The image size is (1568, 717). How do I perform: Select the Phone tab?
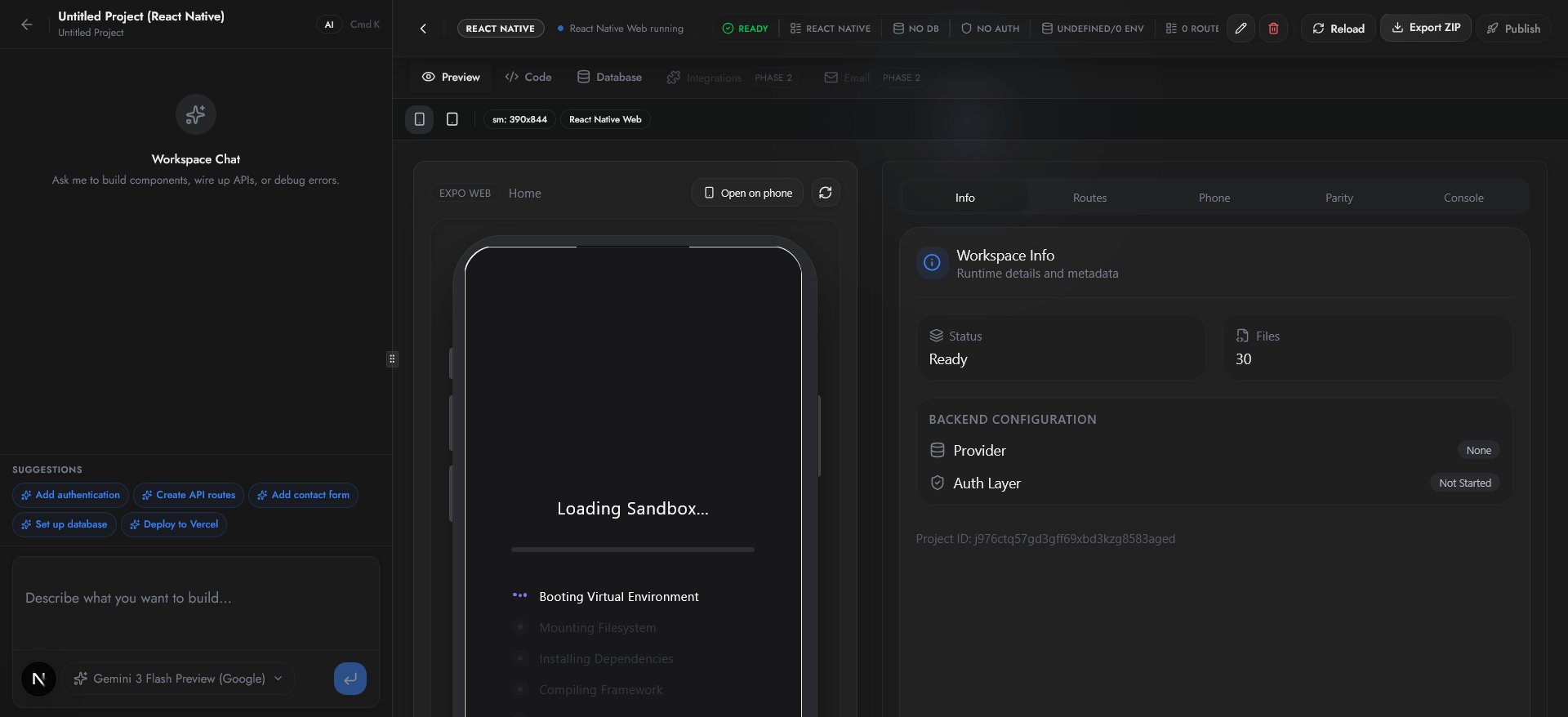click(x=1214, y=198)
